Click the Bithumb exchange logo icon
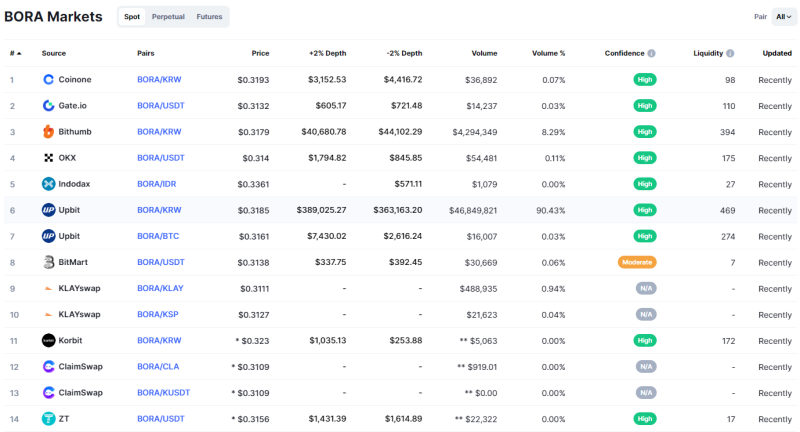Image resolution: width=800 pixels, height=432 pixels. pos(48,132)
